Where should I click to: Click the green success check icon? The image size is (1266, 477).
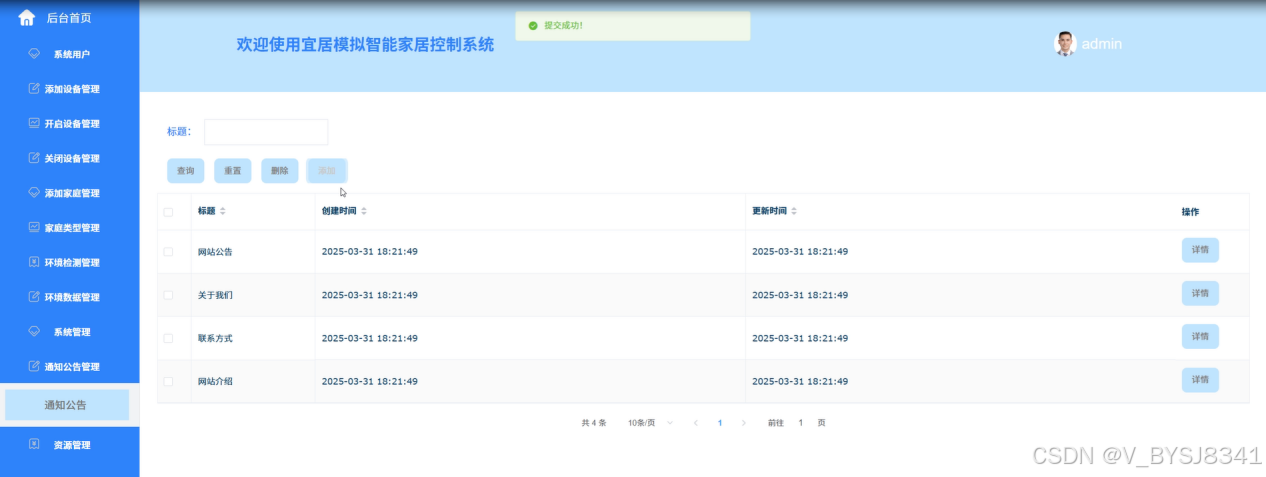coord(533,25)
